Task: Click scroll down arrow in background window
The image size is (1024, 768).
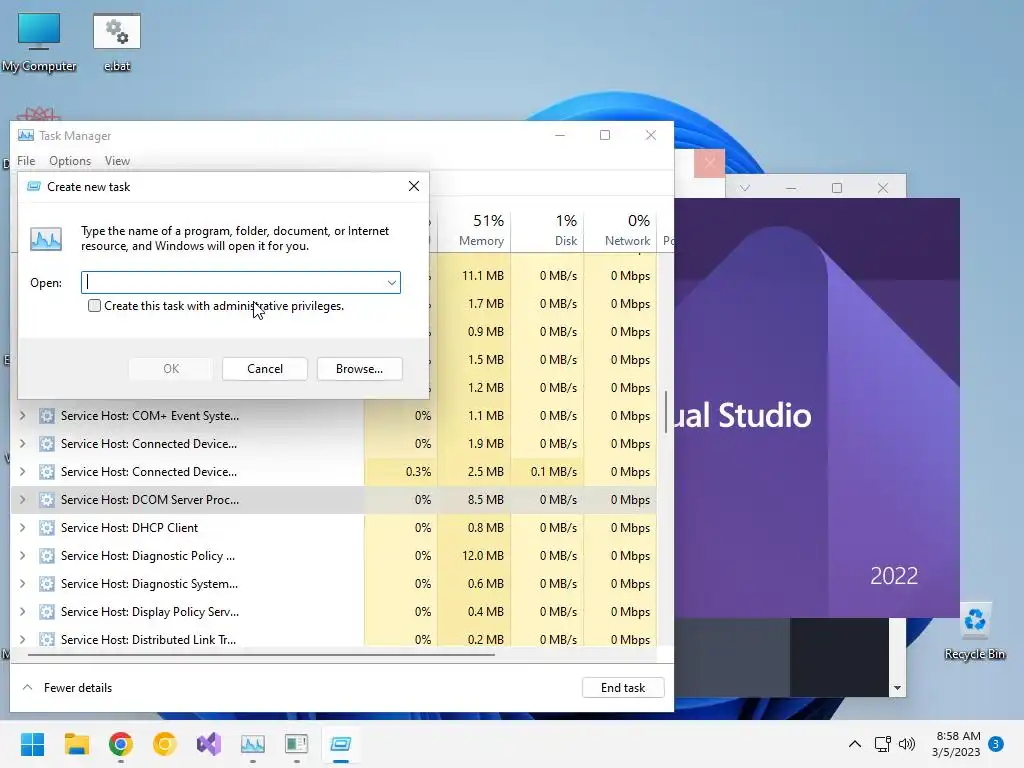Action: click(x=897, y=688)
